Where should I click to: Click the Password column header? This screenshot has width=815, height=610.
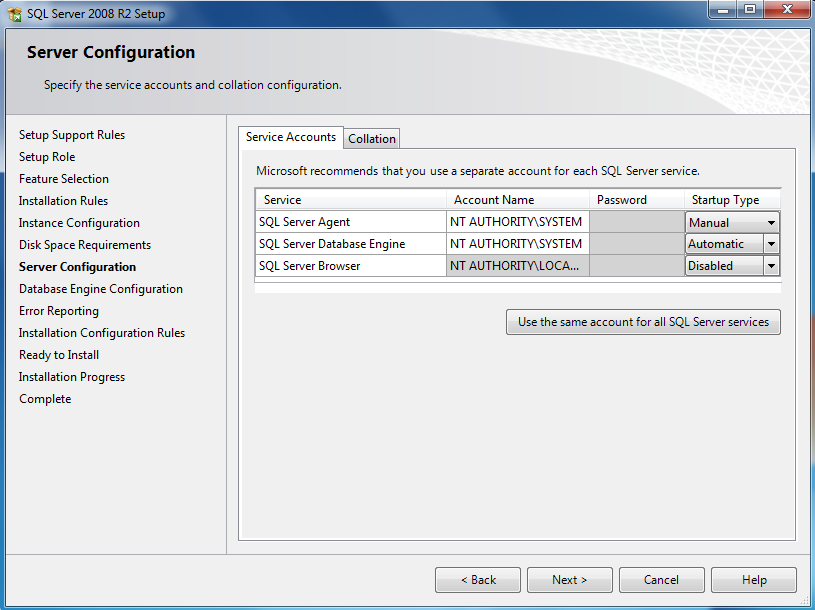637,200
